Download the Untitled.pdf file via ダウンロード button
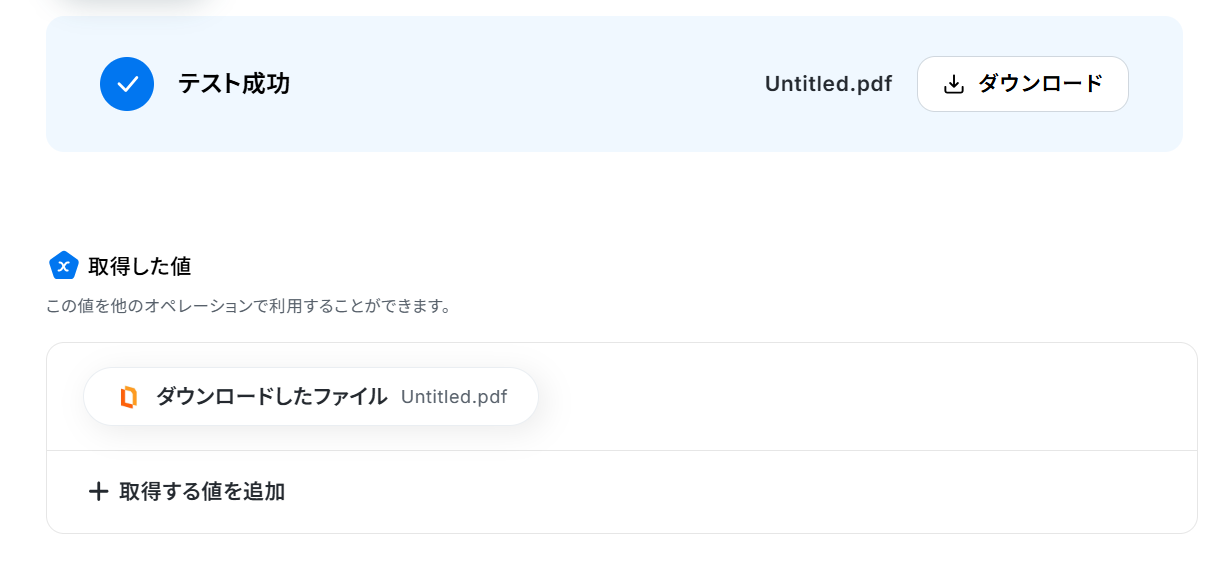1214x562 pixels. (1022, 84)
